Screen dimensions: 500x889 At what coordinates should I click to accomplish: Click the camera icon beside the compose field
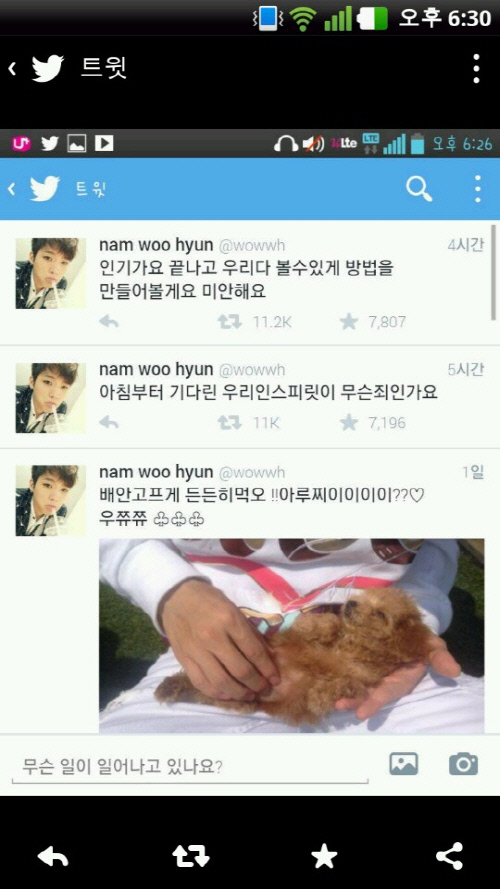(463, 764)
